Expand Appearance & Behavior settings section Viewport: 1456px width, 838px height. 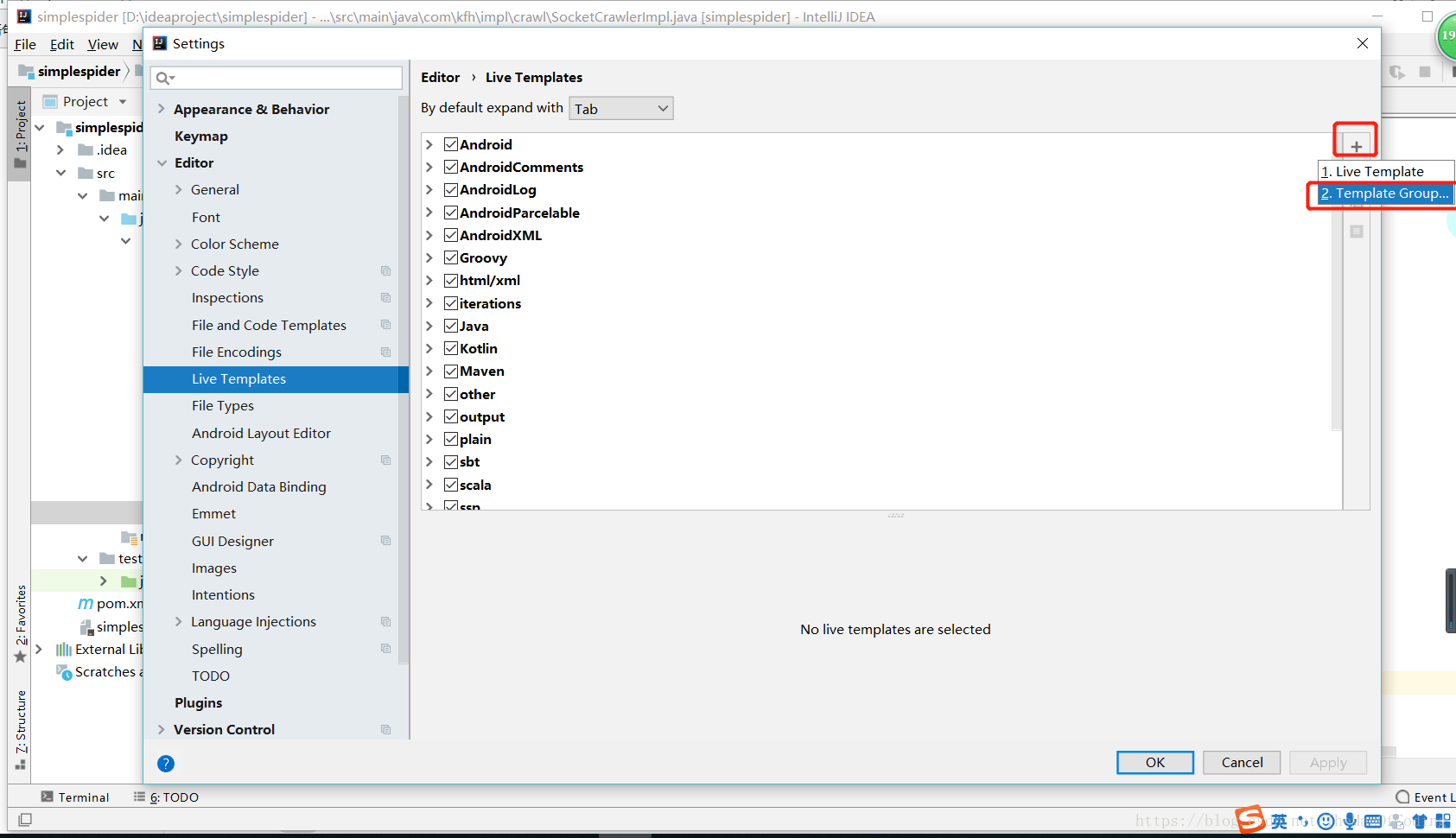tap(162, 109)
